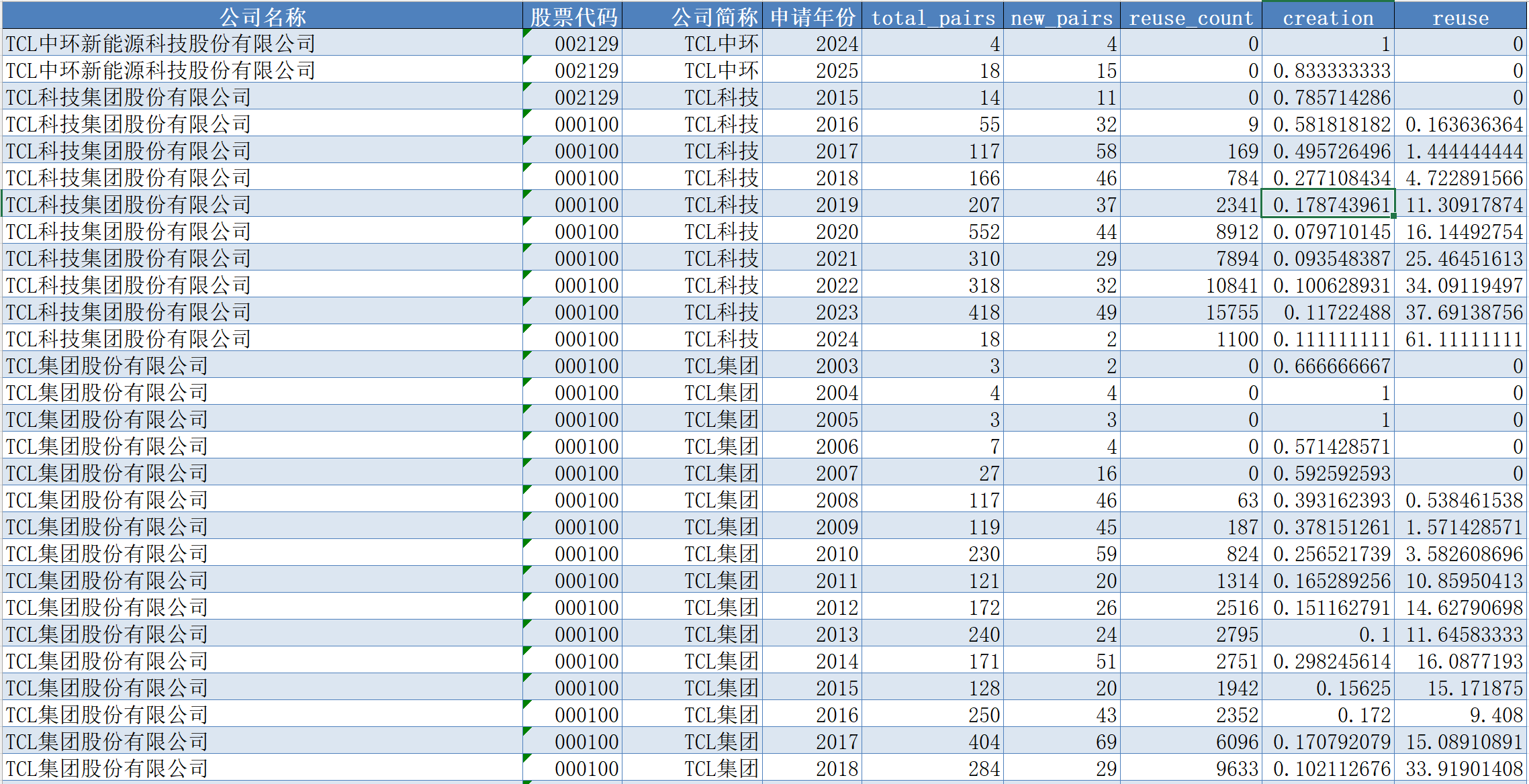Select the creation value 0.666666667
The height and width of the screenshot is (784, 1529).
tap(1328, 365)
